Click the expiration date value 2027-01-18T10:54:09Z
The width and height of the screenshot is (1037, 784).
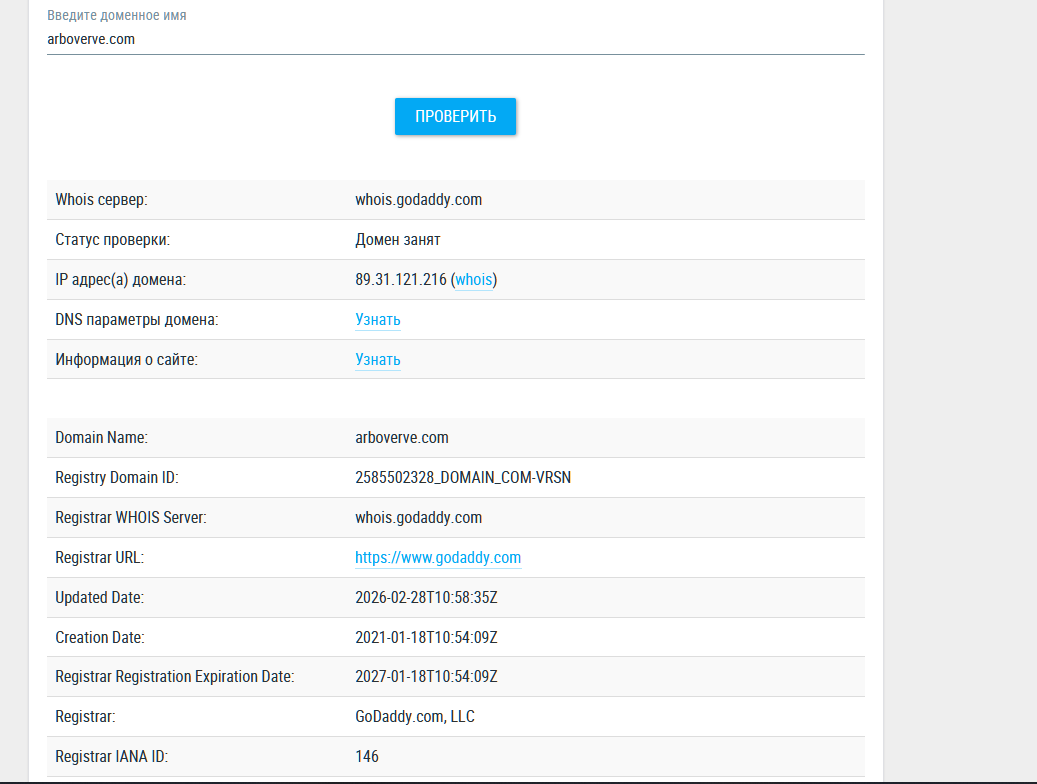click(426, 677)
